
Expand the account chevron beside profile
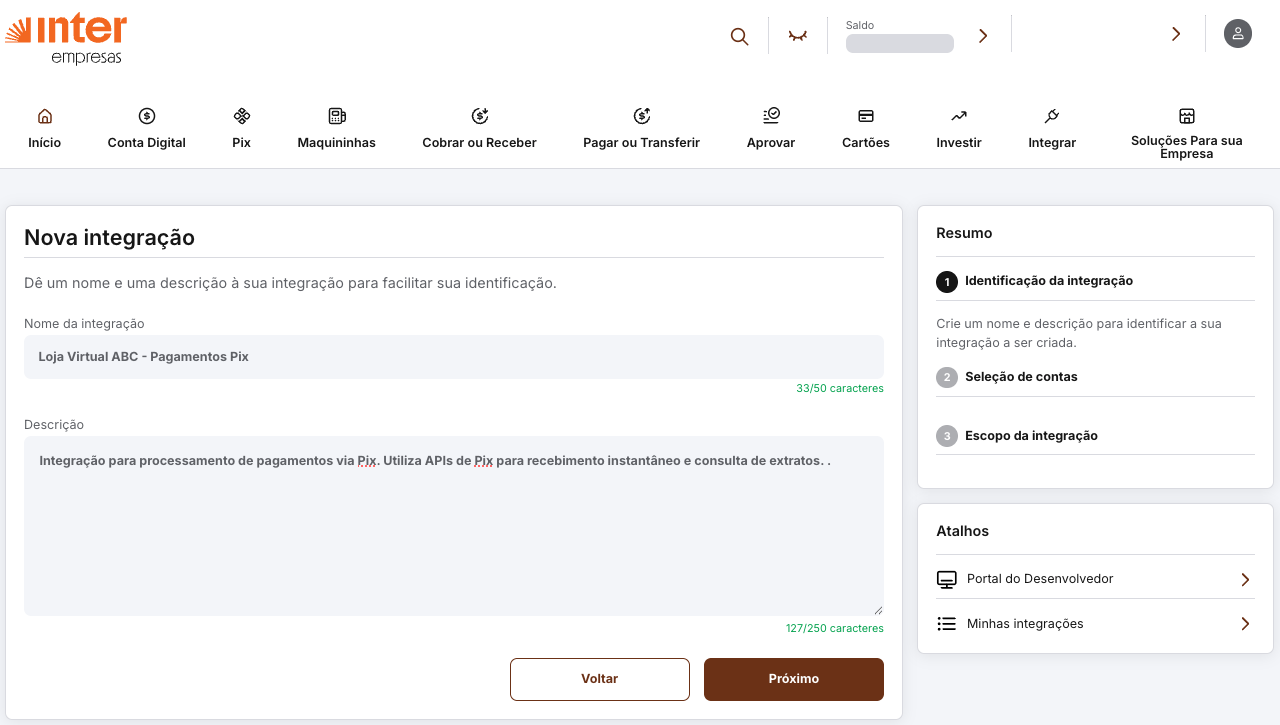1176,34
